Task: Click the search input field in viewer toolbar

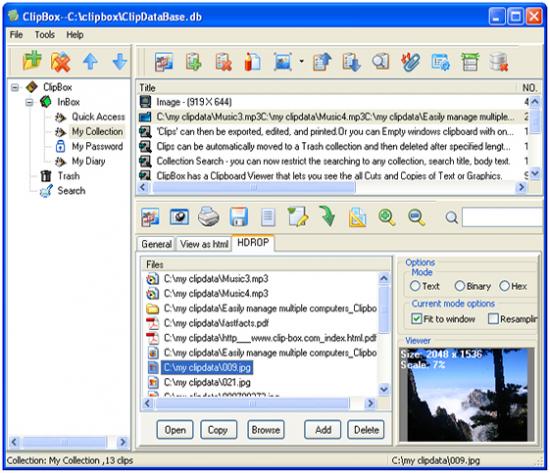Action: 502,217
